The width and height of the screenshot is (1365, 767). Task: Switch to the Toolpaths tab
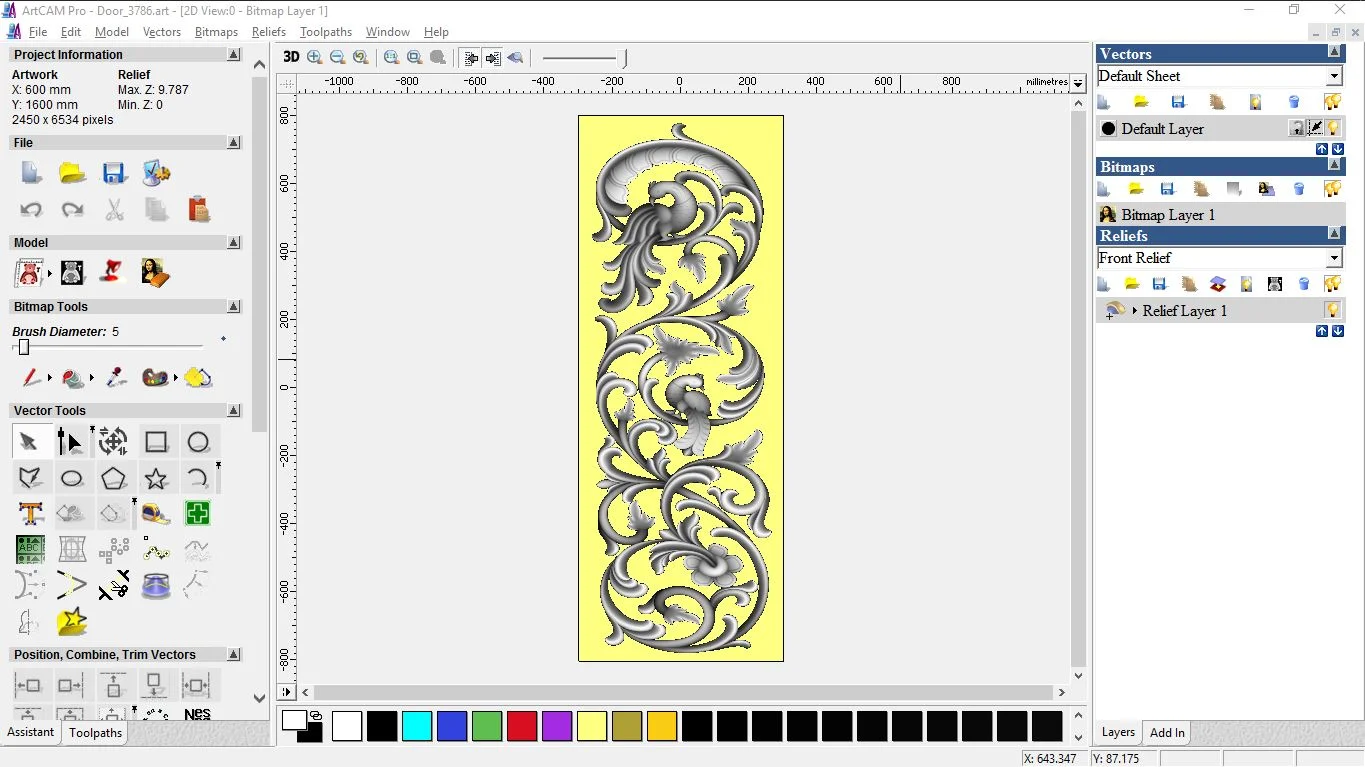click(95, 733)
